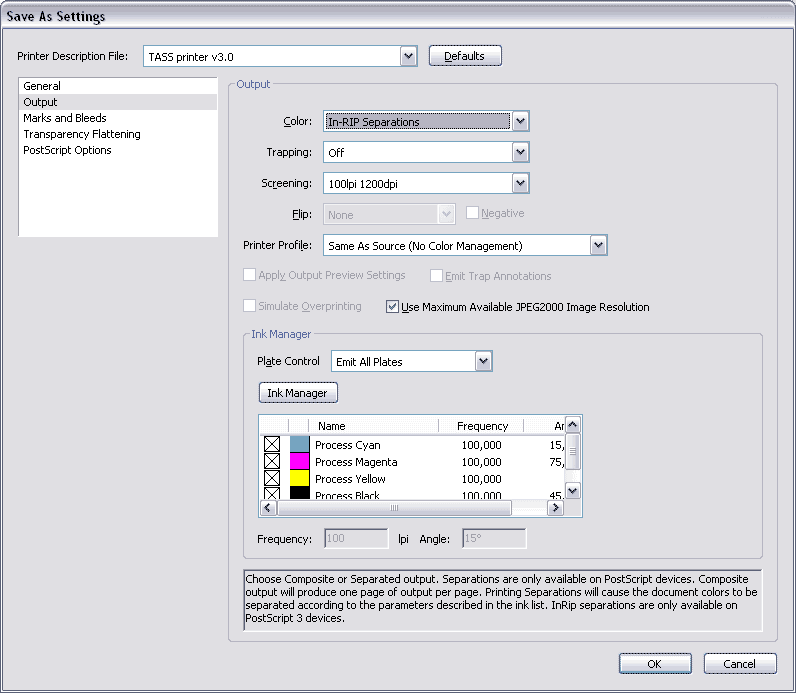Toggle the Process Magenta plate checkbox
Screen dimensions: 796x693
pos(272,461)
